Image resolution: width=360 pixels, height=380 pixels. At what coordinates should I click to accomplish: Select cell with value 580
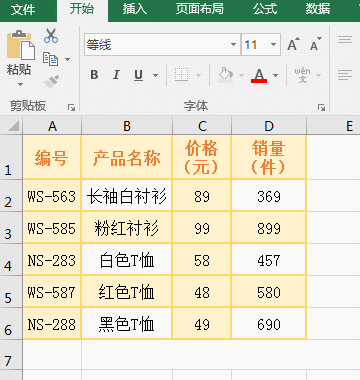pos(269,292)
